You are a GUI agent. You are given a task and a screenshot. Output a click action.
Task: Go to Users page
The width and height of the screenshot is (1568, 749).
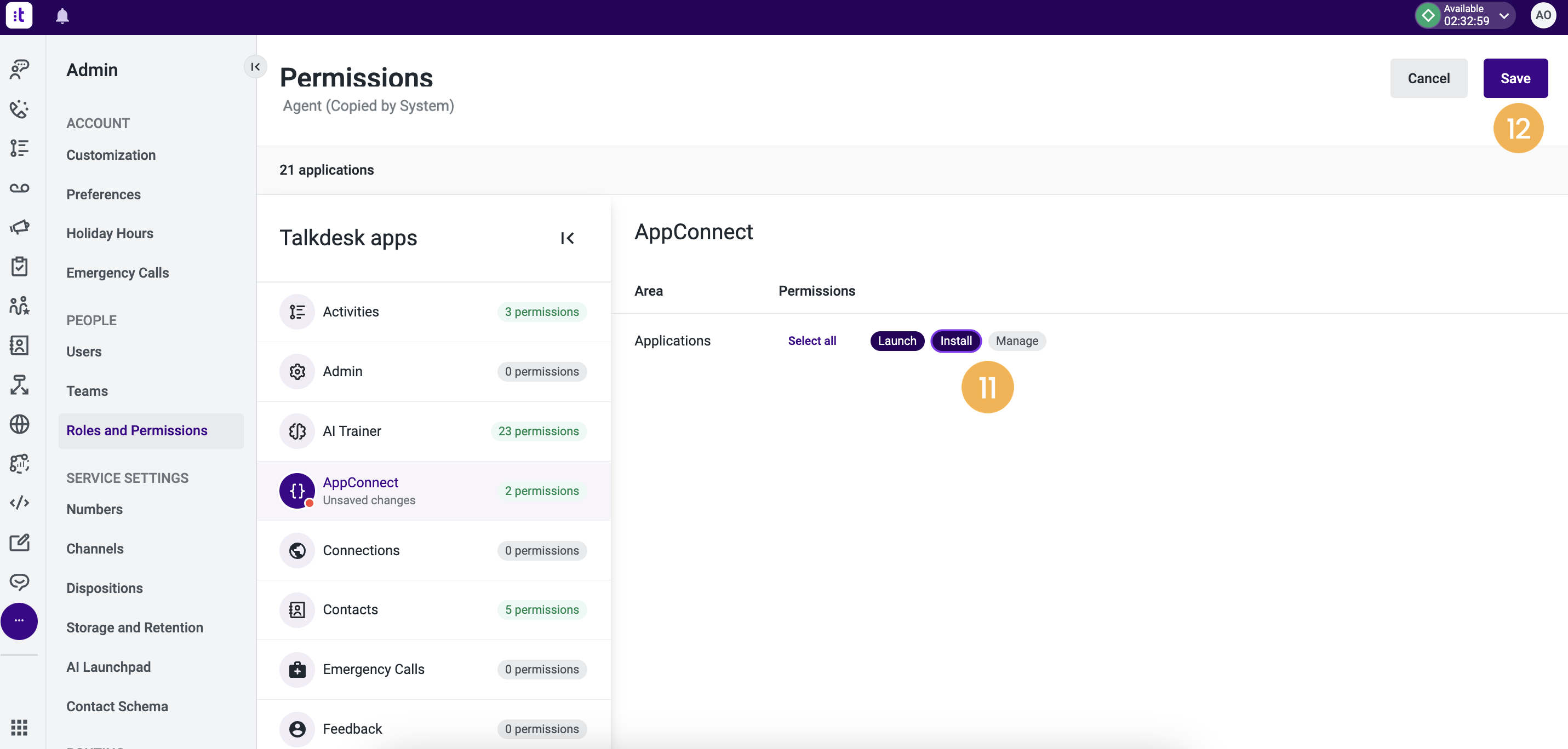tap(84, 352)
